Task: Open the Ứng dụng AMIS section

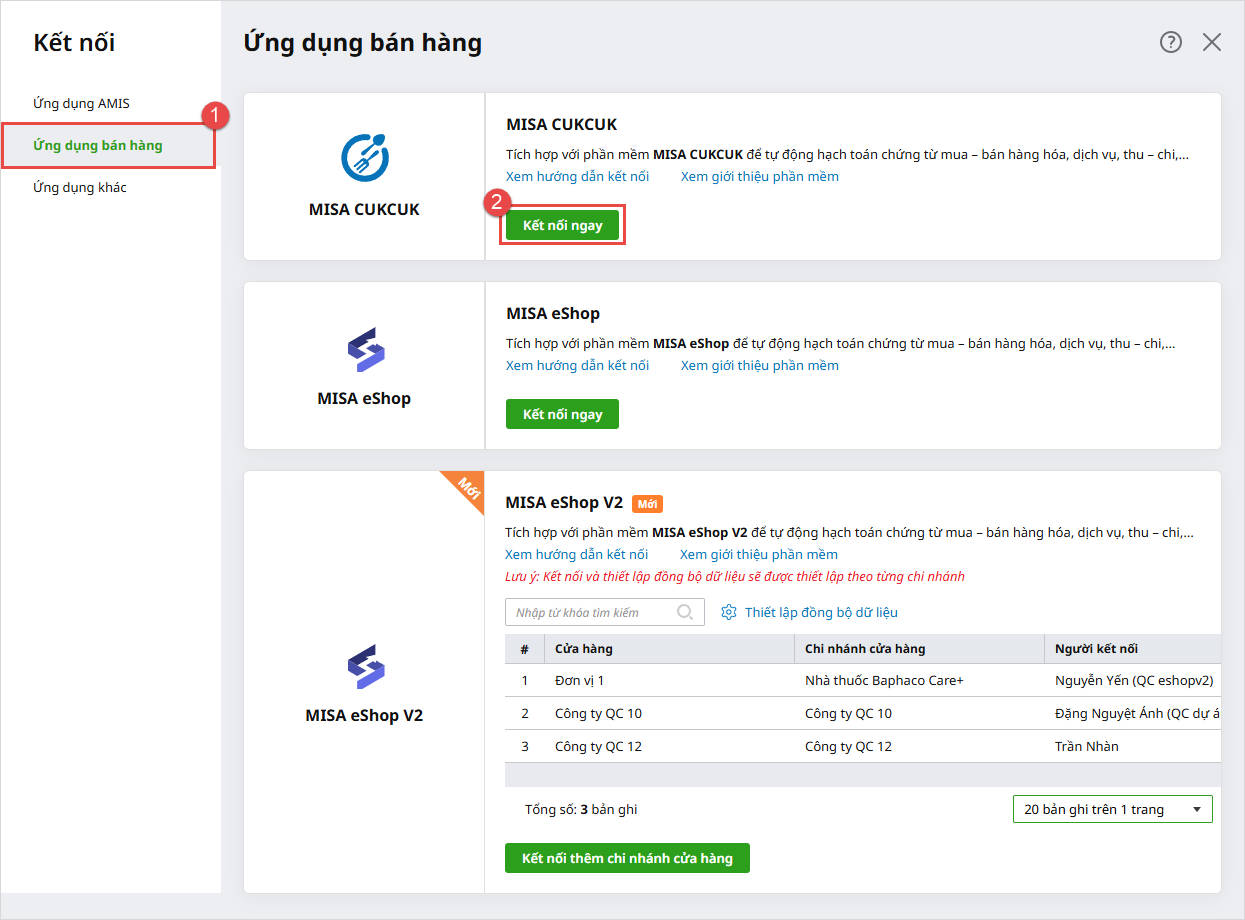Action: [x=81, y=103]
